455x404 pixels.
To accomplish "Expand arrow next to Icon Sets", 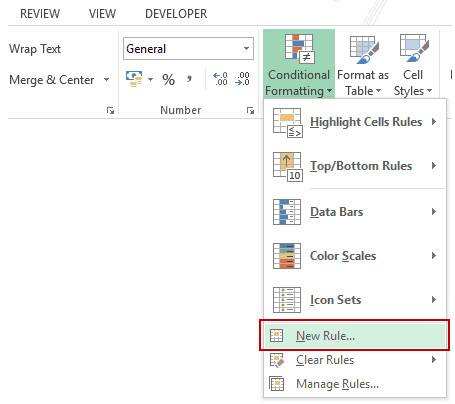I will (434, 300).
